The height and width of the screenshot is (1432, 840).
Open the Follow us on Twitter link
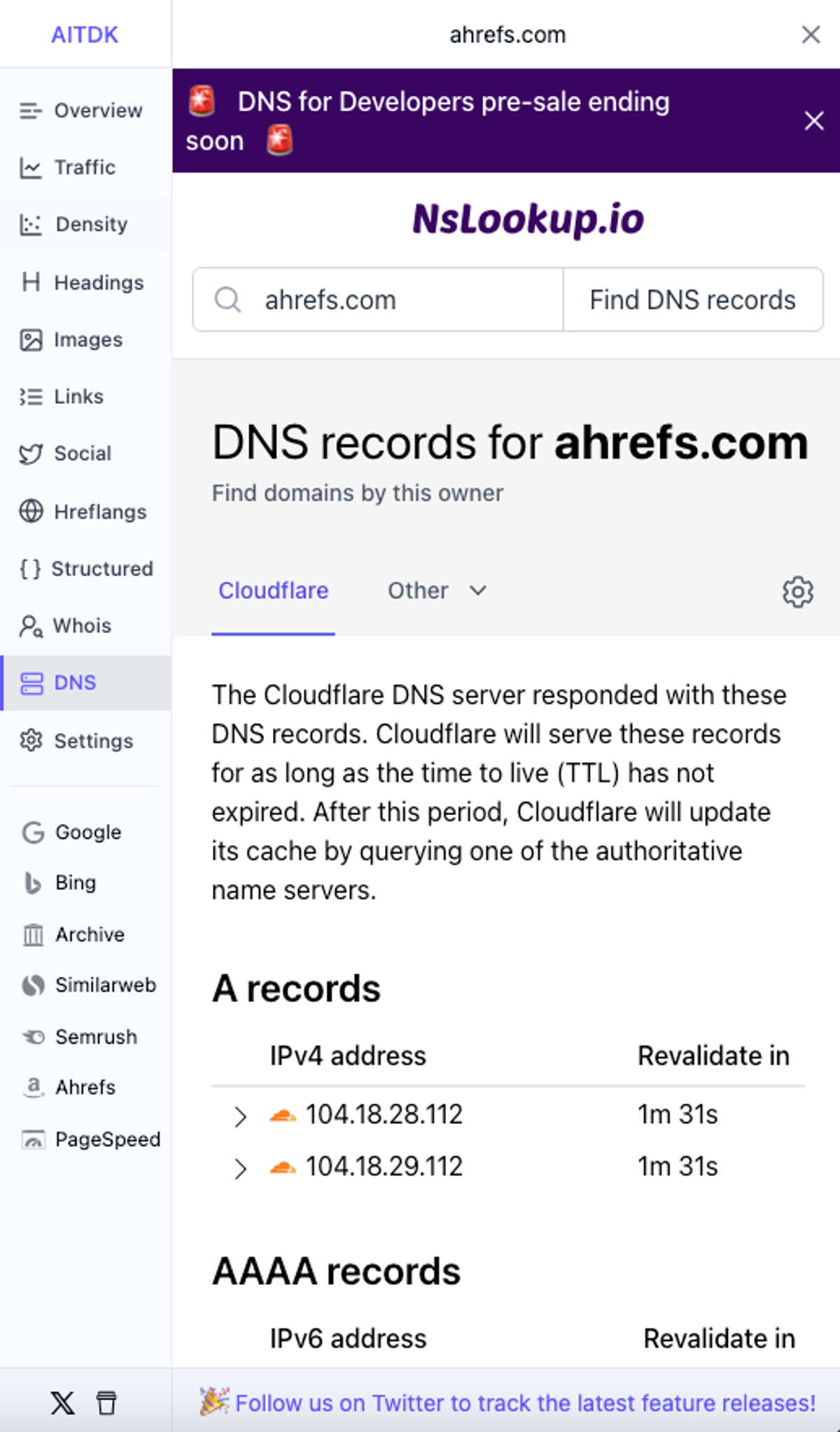coord(526,1403)
